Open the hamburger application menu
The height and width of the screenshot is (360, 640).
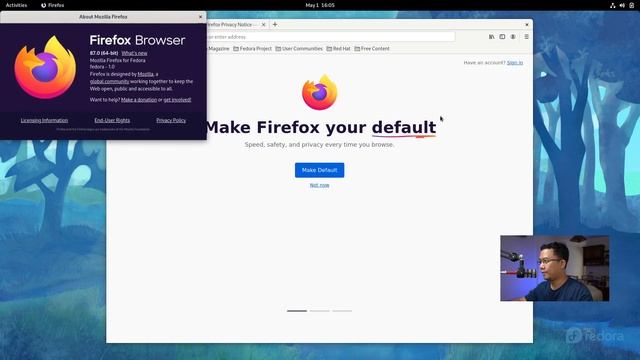click(527, 37)
